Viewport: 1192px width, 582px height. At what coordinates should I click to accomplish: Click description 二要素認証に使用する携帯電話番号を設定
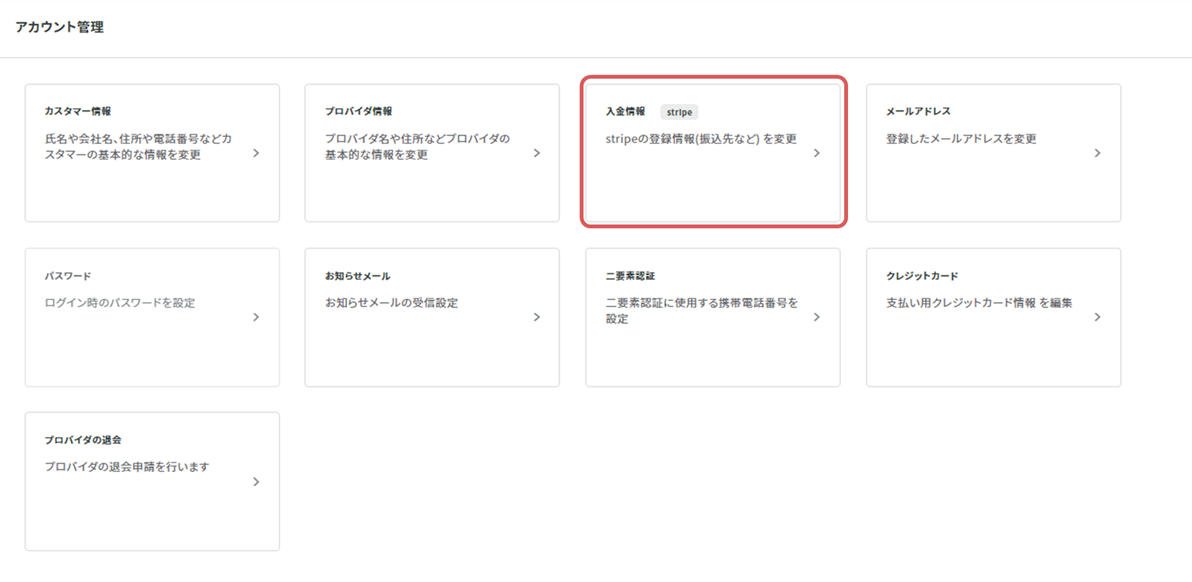tap(702, 311)
